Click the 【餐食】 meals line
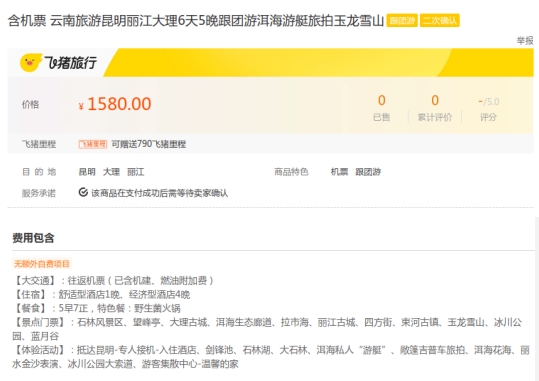 [x=96, y=308]
